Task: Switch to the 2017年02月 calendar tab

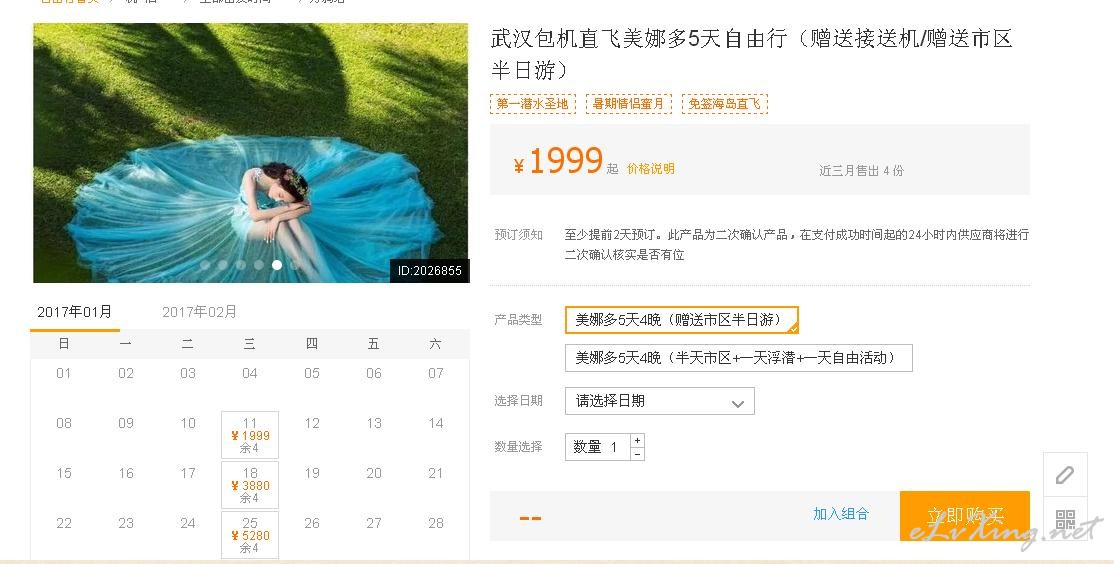Action: pyautogui.click(x=199, y=312)
